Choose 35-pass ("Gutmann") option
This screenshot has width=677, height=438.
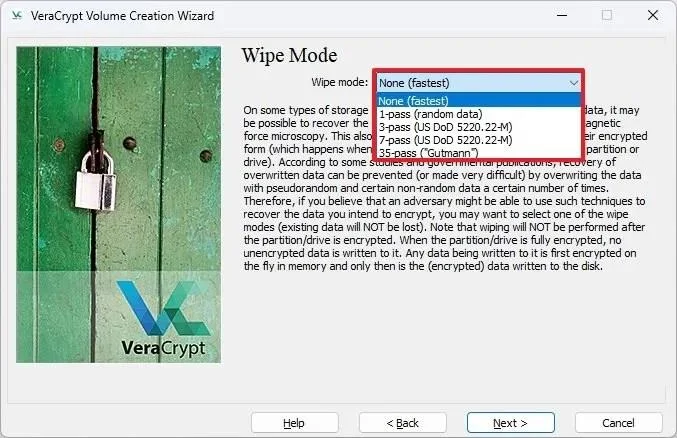(479, 152)
